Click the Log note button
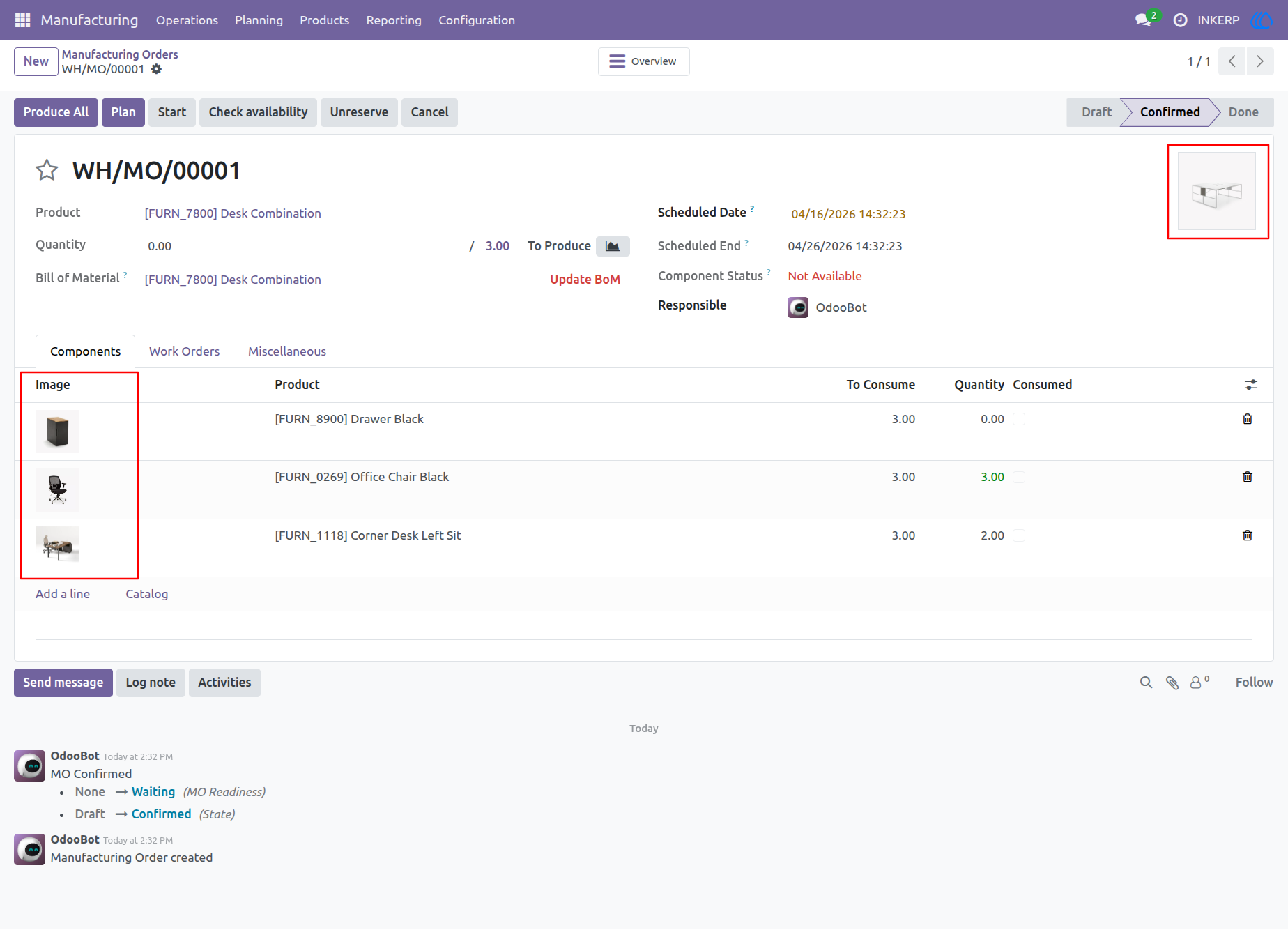Screen dimensions: 1288x930 151,683
